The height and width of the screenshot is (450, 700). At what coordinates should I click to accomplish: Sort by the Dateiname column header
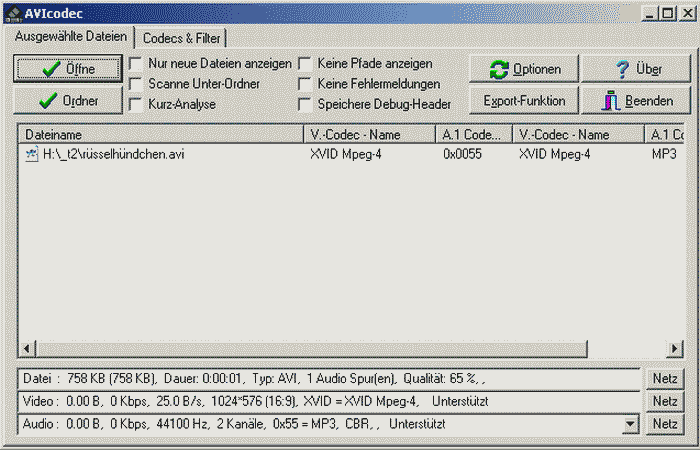(160, 134)
